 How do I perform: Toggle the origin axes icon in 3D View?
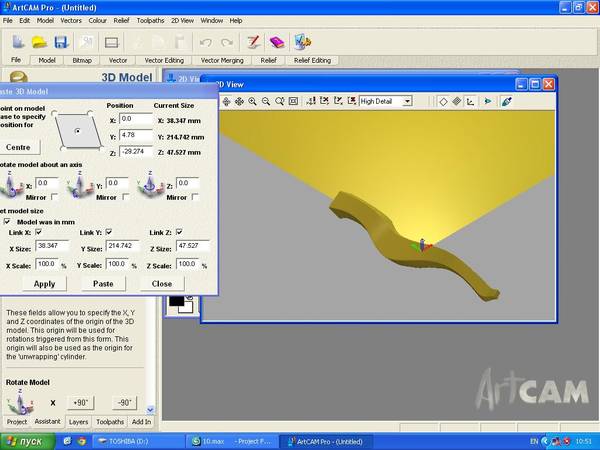[x=470, y=101]
